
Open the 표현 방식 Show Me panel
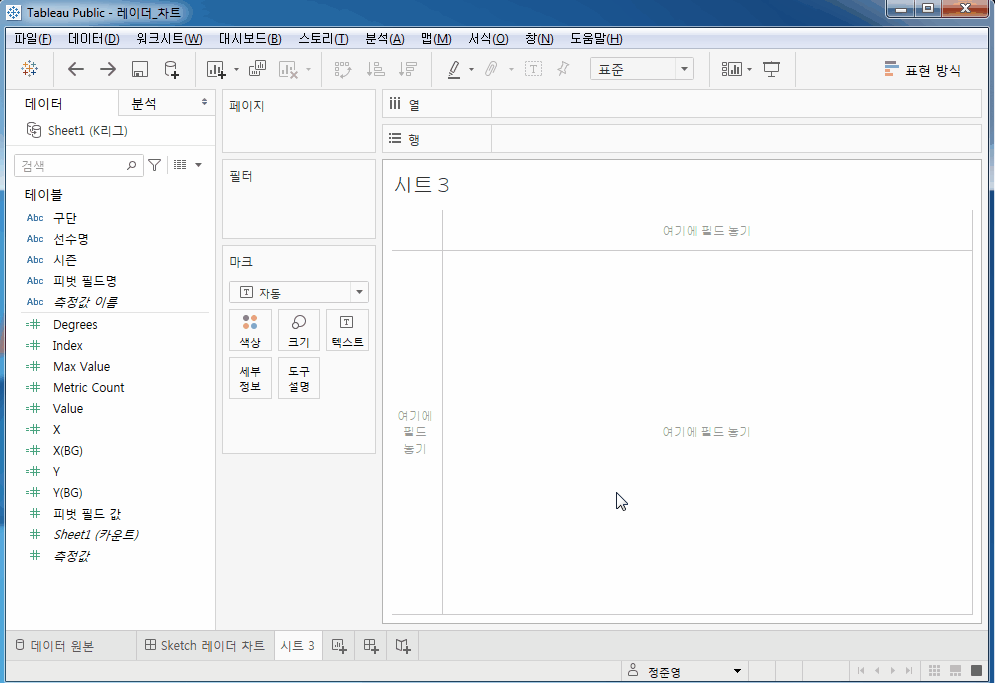(x=923, y=70)
